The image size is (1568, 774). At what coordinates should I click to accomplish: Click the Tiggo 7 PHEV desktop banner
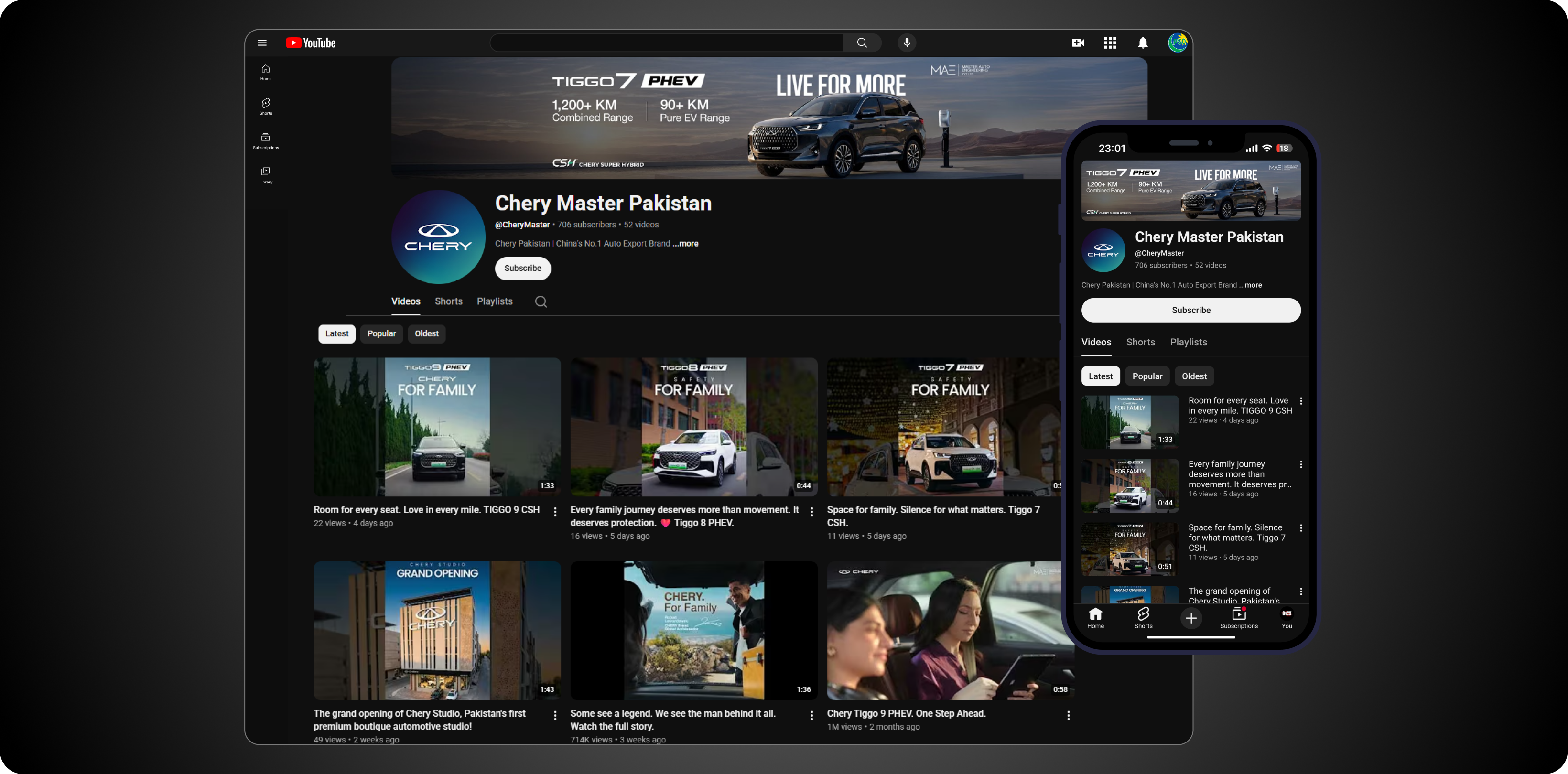coord(769,118)
